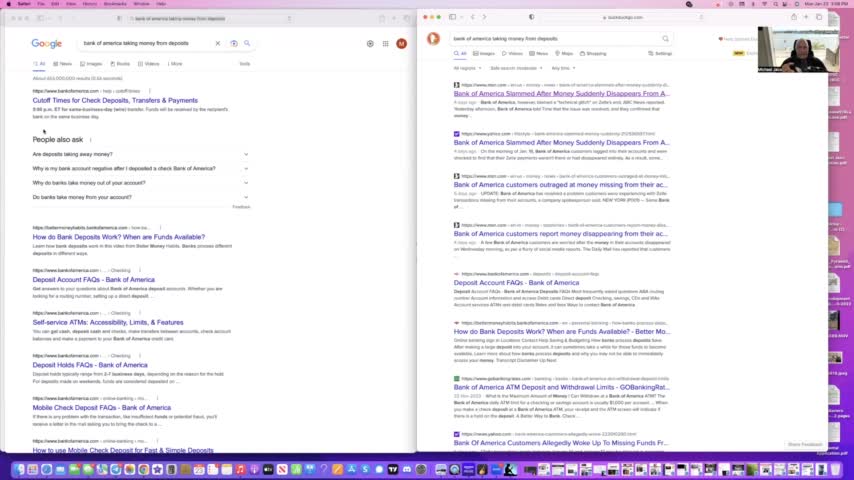Screen dimensions: 854x480
Task: Click the Google logo
Action: coord(47,44)
